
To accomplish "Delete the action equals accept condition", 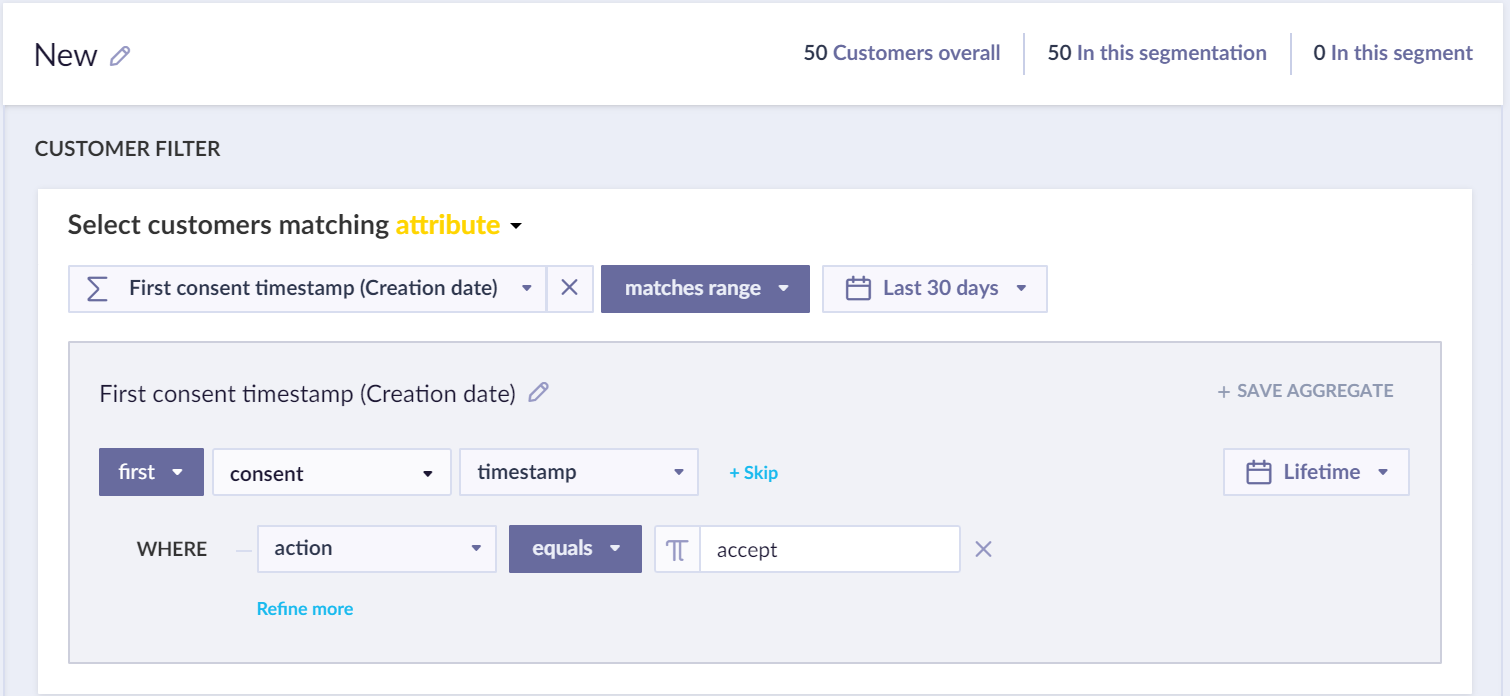I will pyautogui.click(x=983, y=549).
